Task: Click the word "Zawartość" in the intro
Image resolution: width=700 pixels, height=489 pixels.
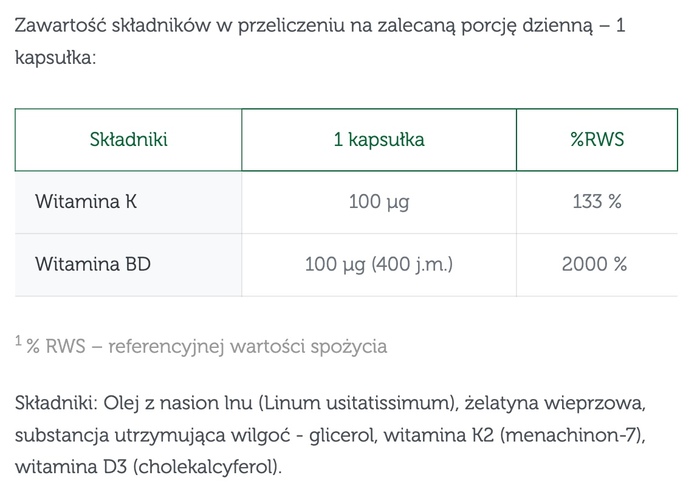Action: 61,23
